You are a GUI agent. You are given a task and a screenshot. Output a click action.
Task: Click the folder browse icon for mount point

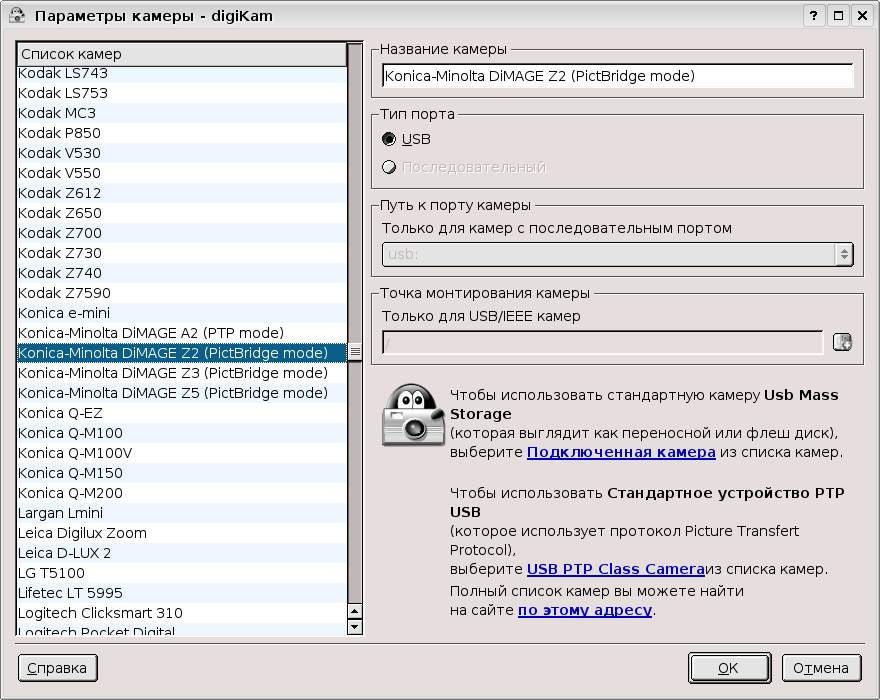(x=842, y=342)
